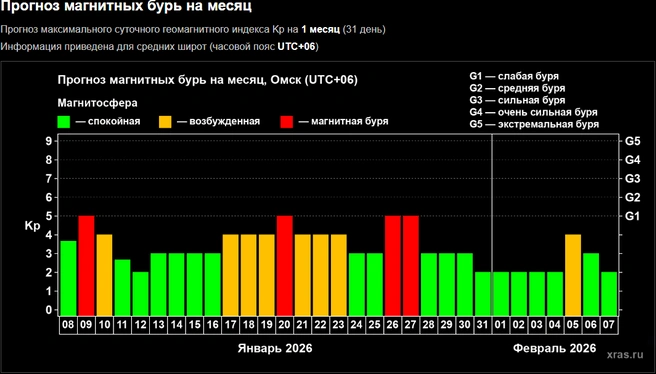The height and width of the screenshot is (374, 656).
Task: Click the red 'магнитная буря' legend swatch
Action: tap(287, 122)
